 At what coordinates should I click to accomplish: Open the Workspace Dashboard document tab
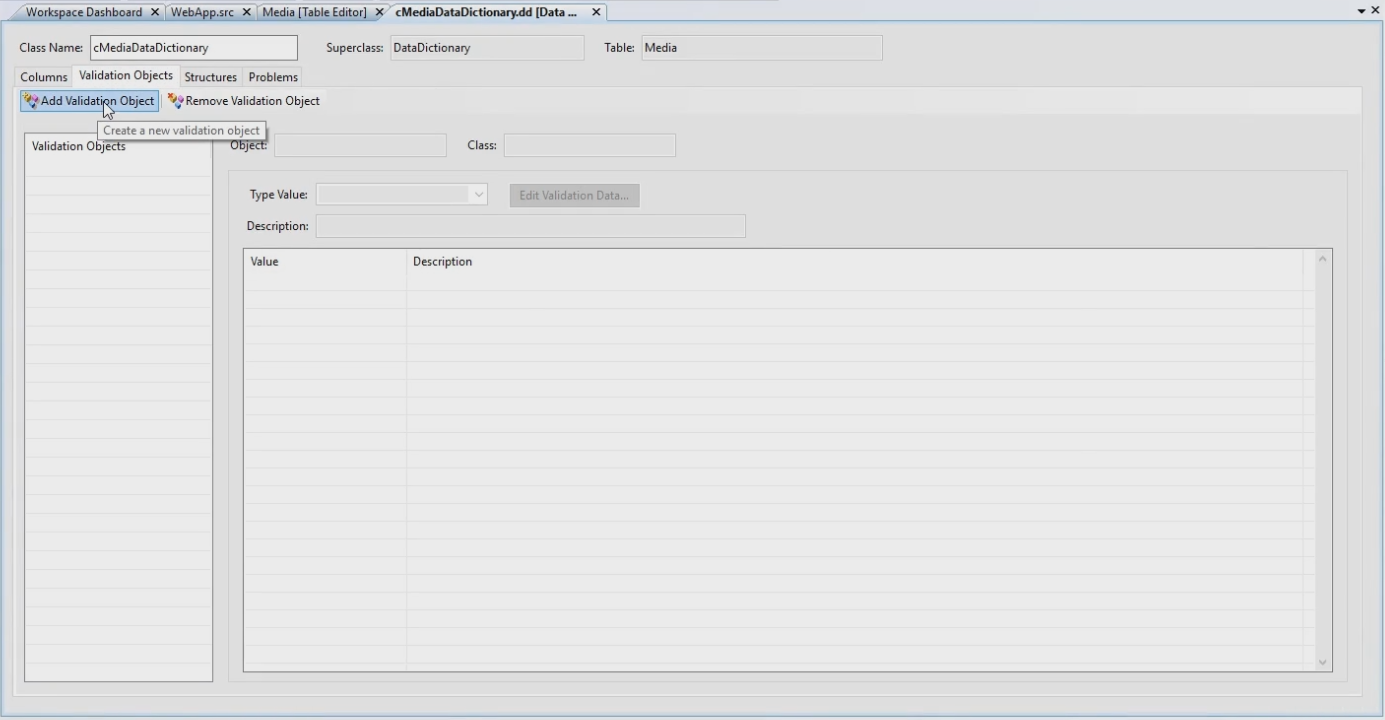[x=84, y=12]
